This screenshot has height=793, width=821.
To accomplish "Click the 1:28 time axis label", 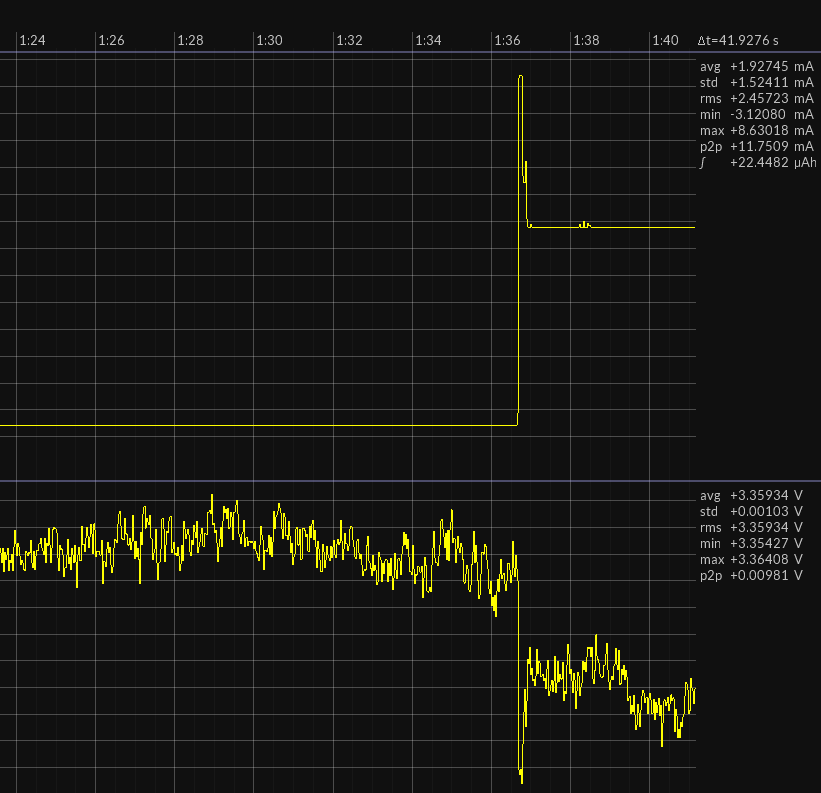I will [191, 40].
